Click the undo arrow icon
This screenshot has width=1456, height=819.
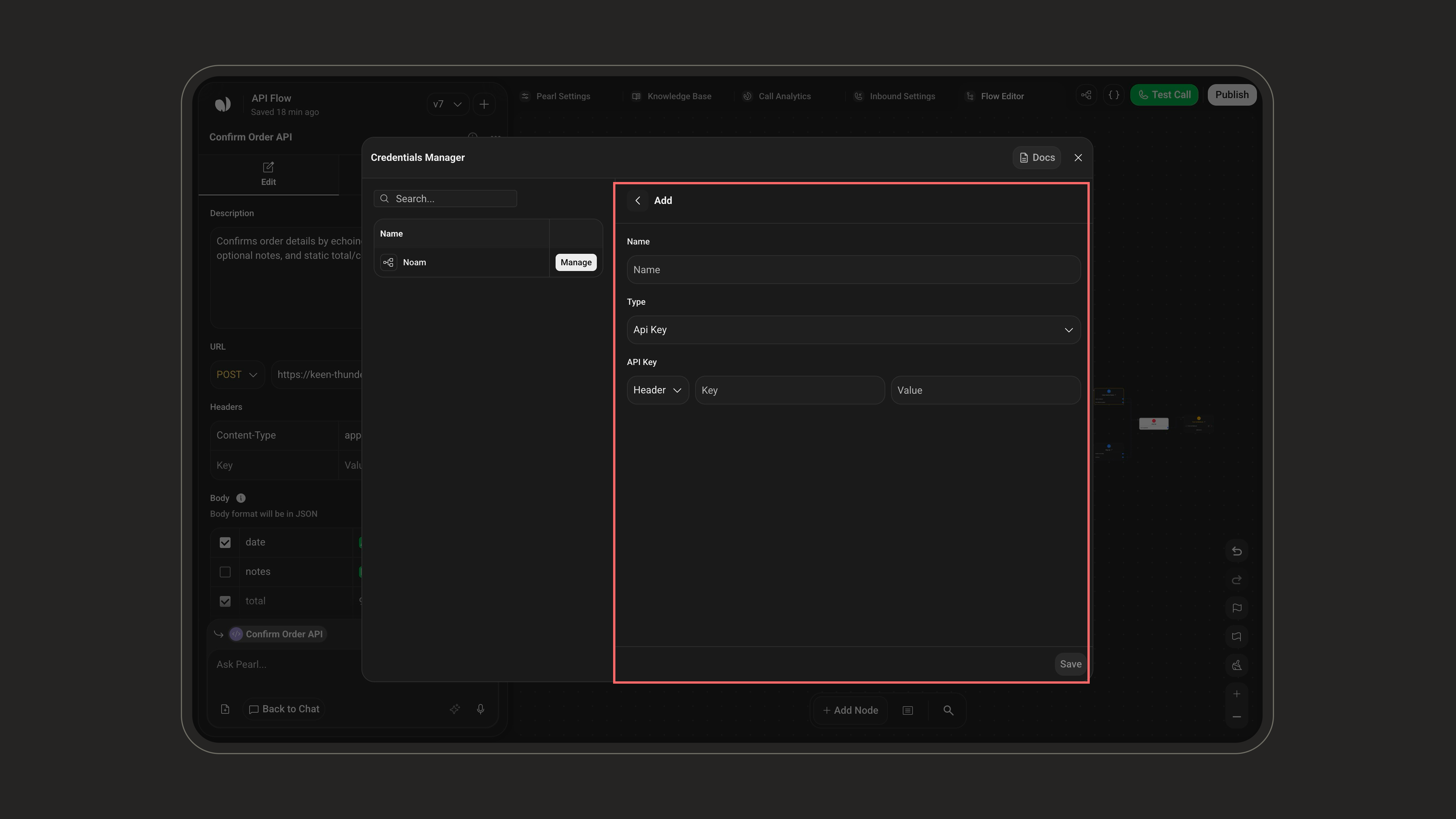1237,551
